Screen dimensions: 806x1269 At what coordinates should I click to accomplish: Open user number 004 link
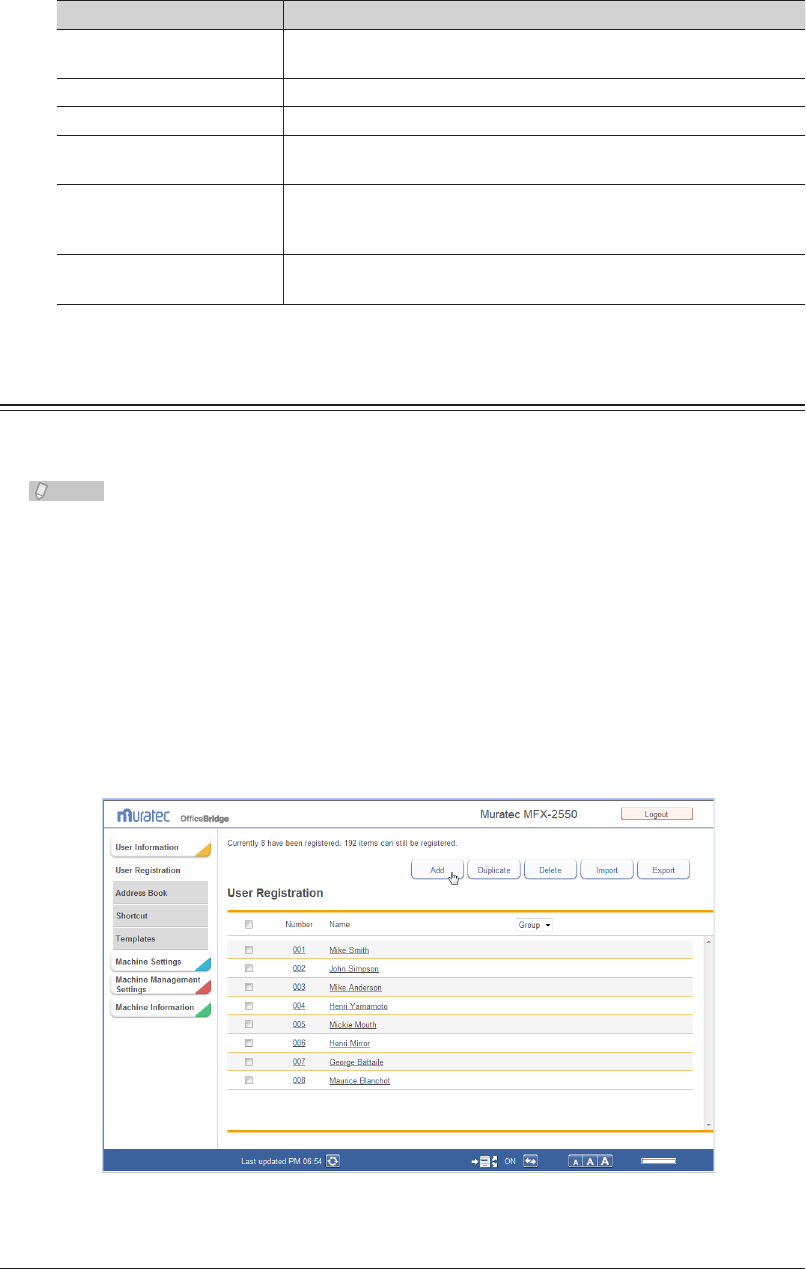coord(299,1006)
